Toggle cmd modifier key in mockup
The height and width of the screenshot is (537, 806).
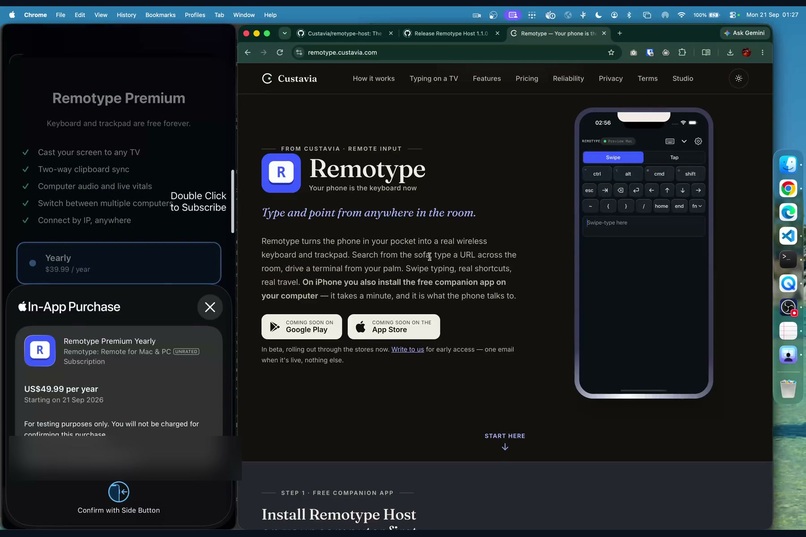pos(659,174)
